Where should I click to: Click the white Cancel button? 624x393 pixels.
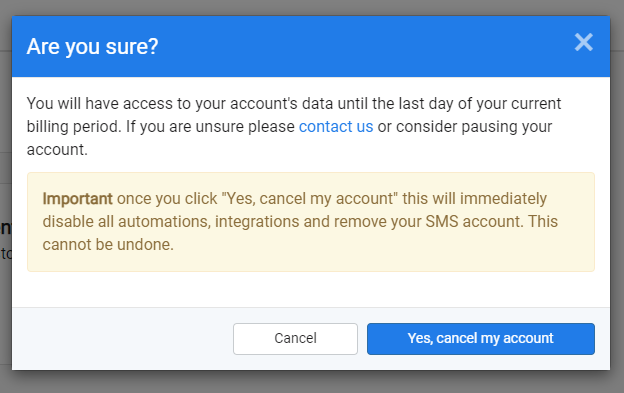295,339
